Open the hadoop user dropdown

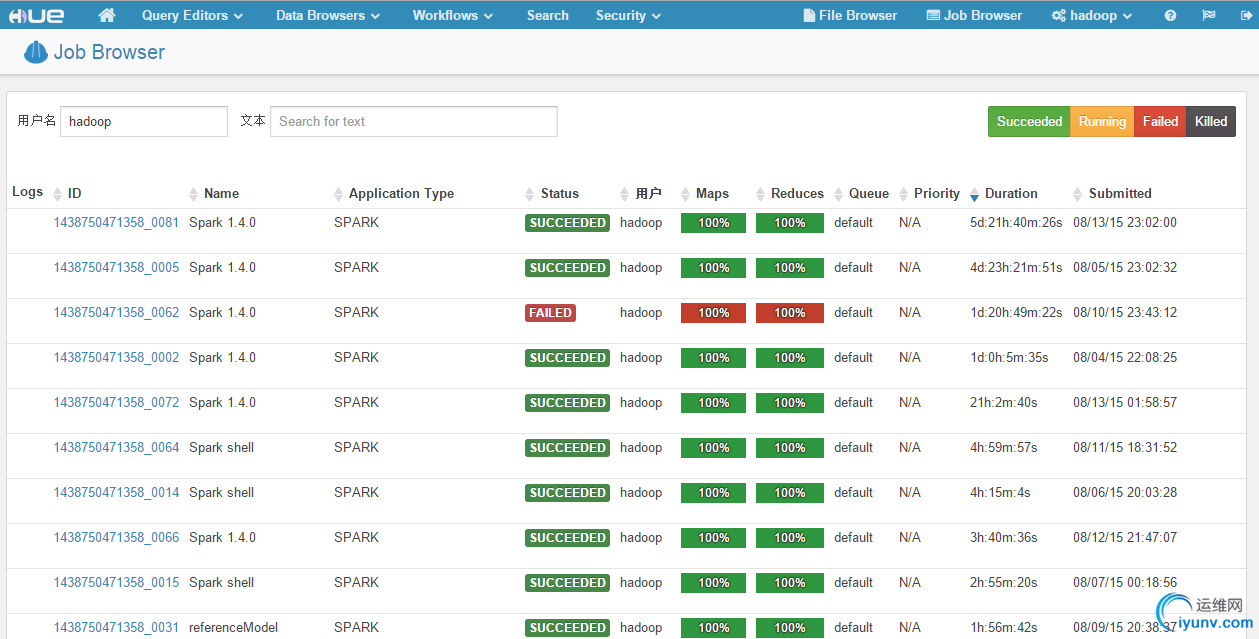(1092, 15)
